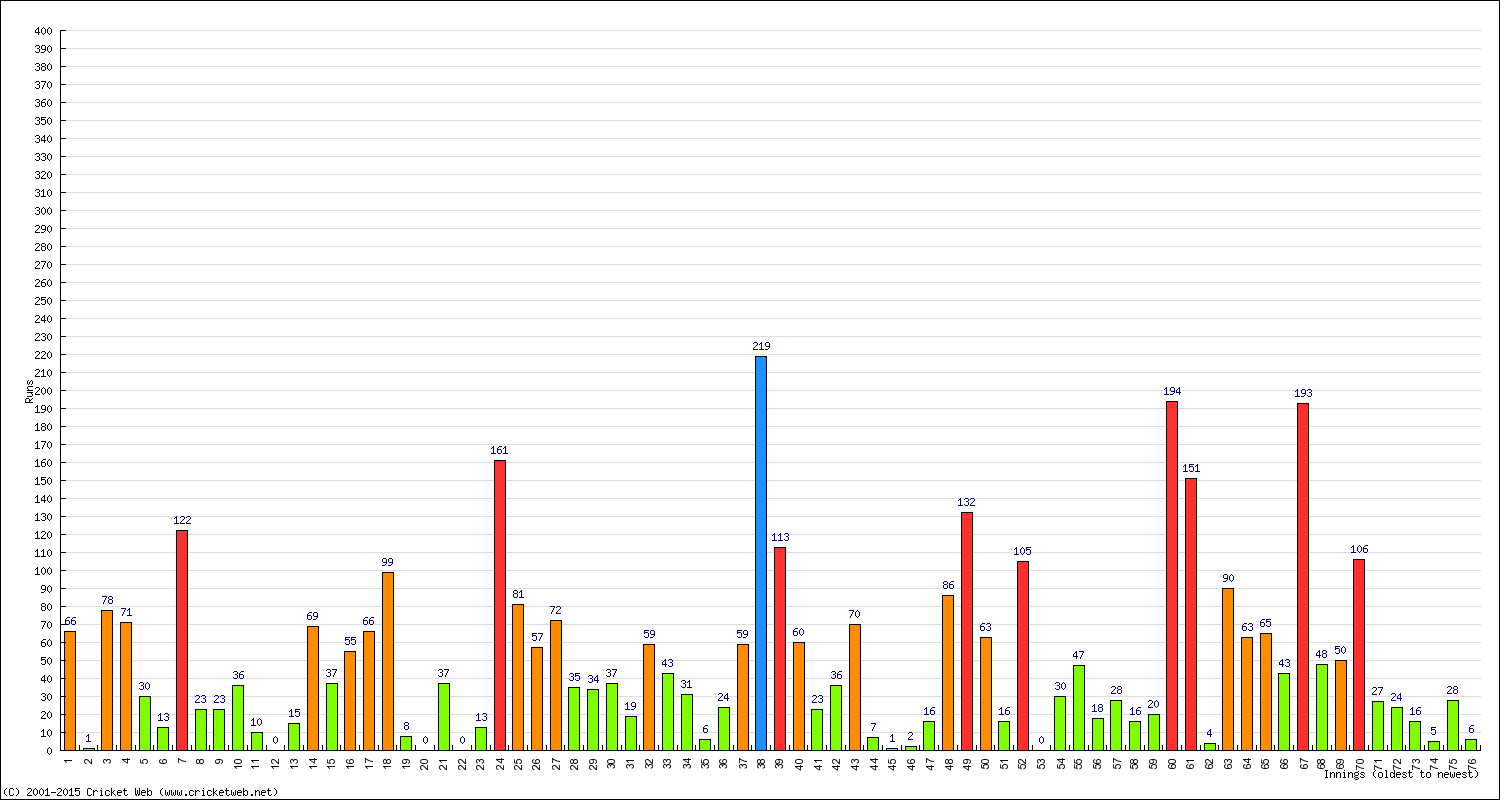
Task: Click the red 132 bar at innings 49
Action: 967,631
